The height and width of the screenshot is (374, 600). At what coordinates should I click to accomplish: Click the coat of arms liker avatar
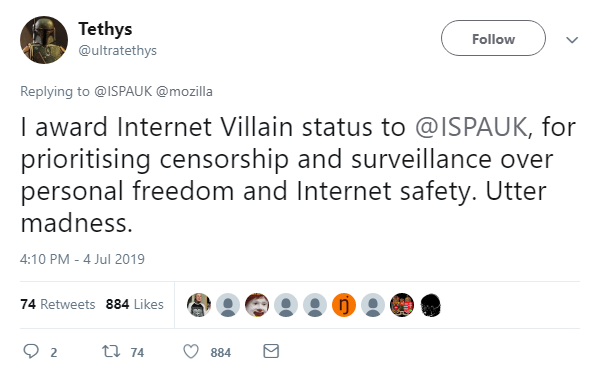coord(402,305)
